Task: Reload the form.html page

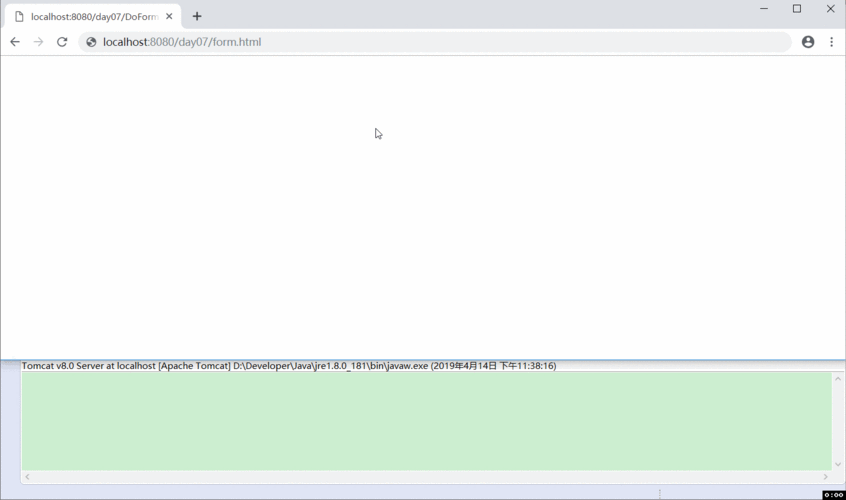Action: pyautogui.click(x=62, y=42)
